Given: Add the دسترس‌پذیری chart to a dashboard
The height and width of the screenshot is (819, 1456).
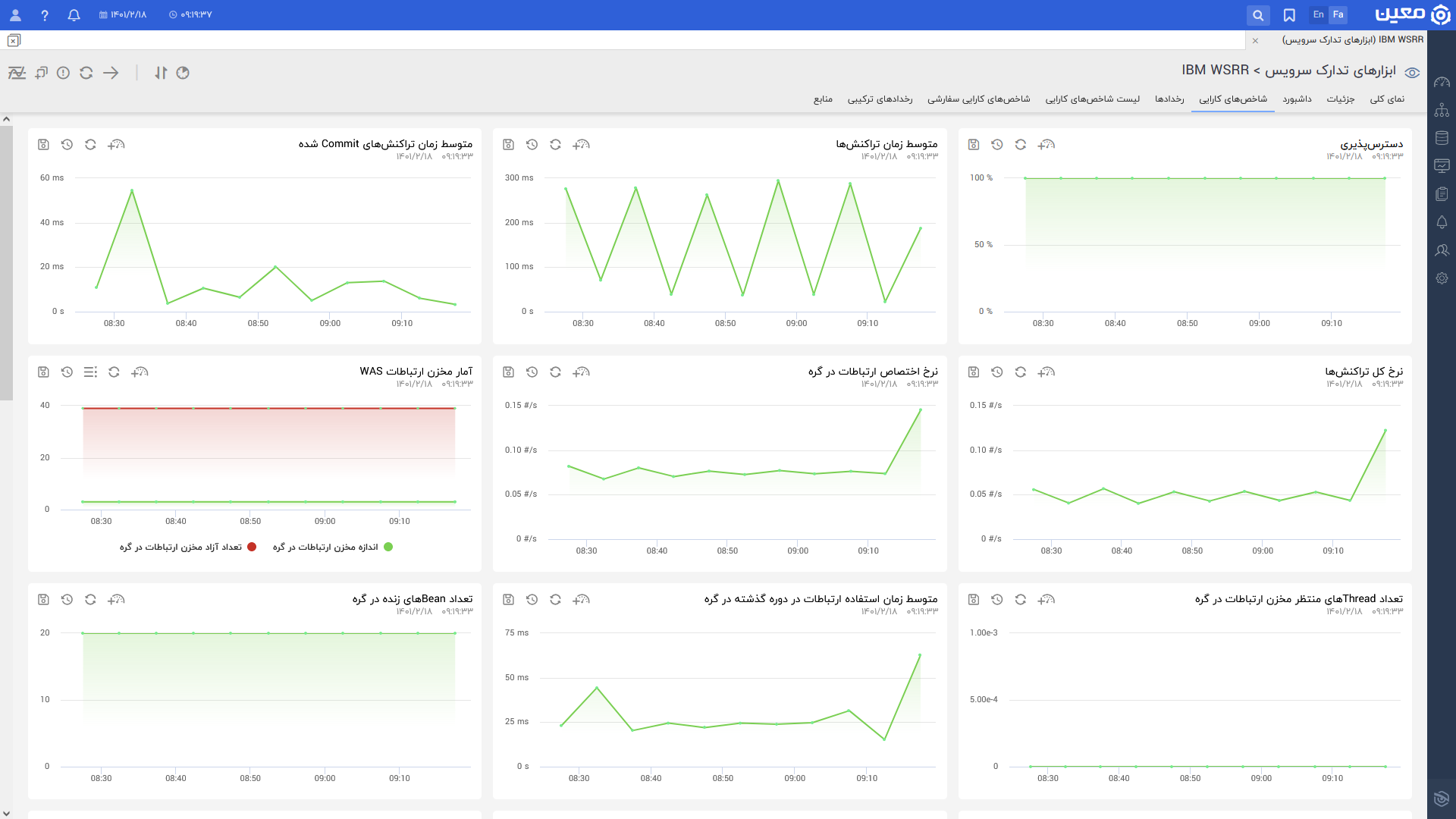Looking at the screenshot, I should click(1046, 144).
